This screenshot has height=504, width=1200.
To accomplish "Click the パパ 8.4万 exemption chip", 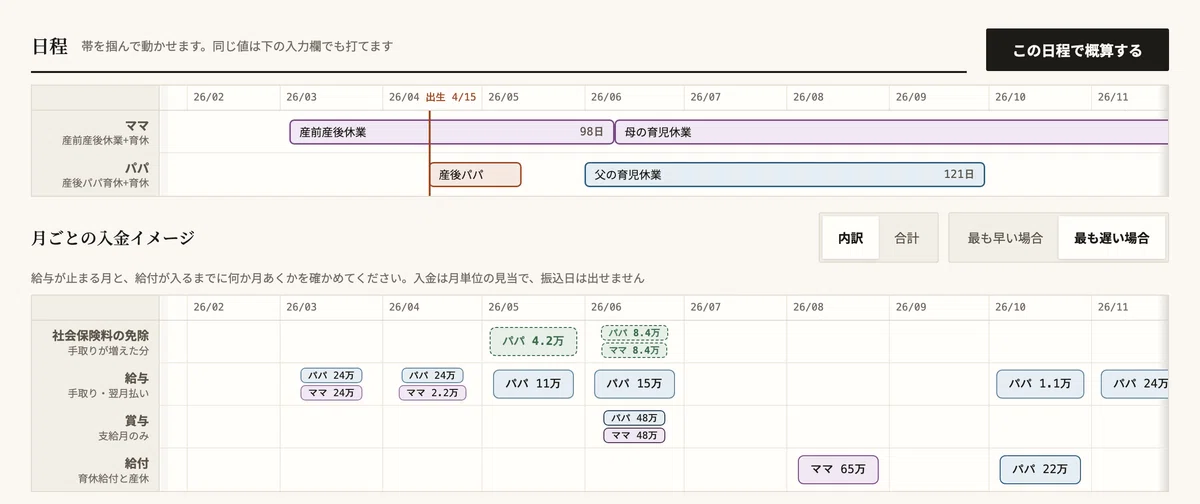I will [634, 333].
